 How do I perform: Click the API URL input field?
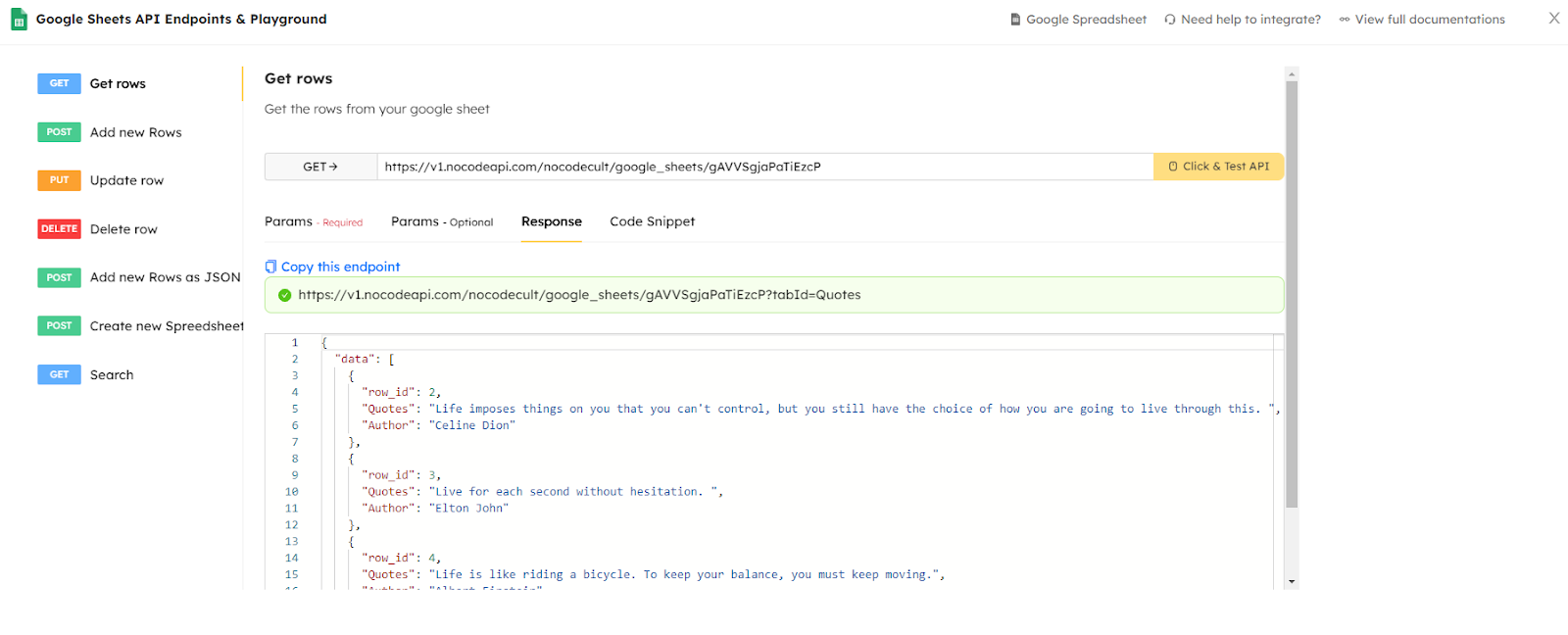(x=765, y=167)
